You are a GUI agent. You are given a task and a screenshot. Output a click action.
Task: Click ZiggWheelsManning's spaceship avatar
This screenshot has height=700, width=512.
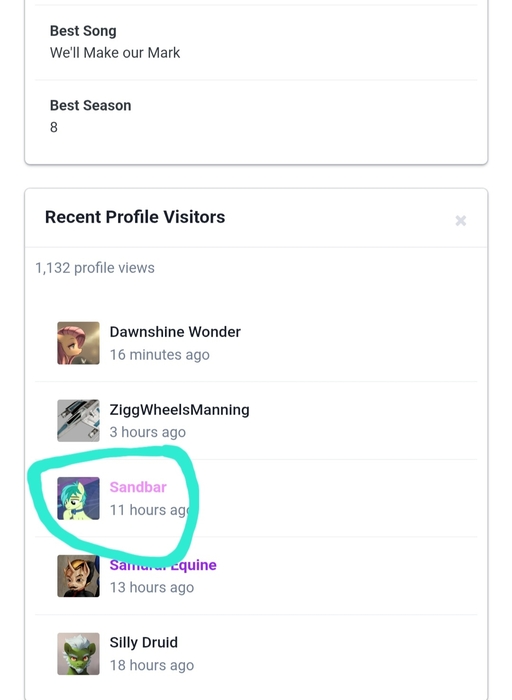coord(78,421)
